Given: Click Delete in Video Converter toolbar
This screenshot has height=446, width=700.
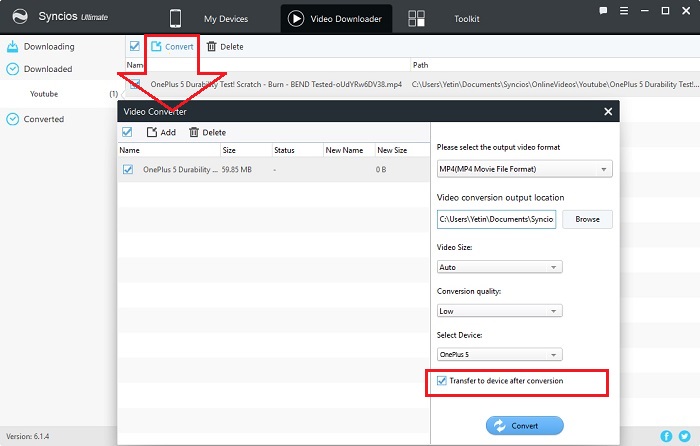Looking at the screenshot, I should click(208, 132).
